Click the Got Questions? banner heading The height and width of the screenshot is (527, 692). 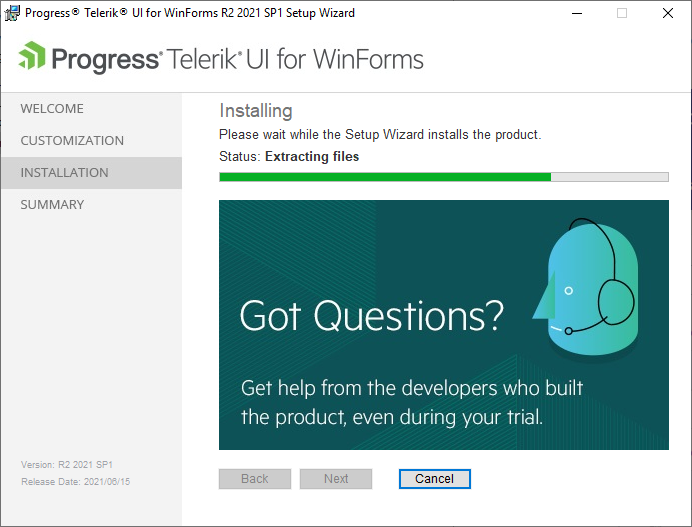(x=371, y=316)
